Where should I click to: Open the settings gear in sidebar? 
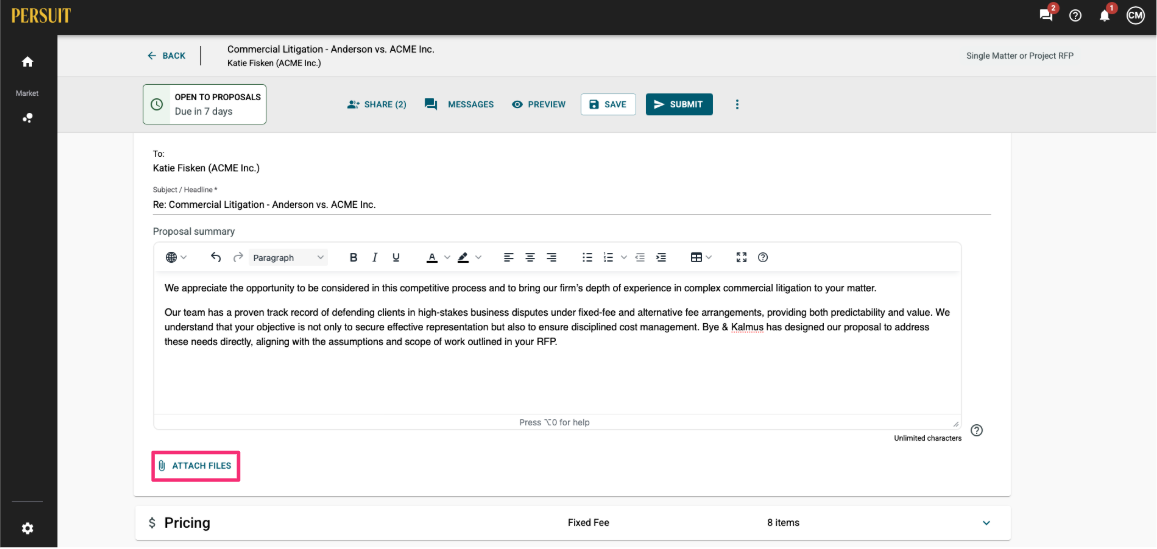[27, 528]
